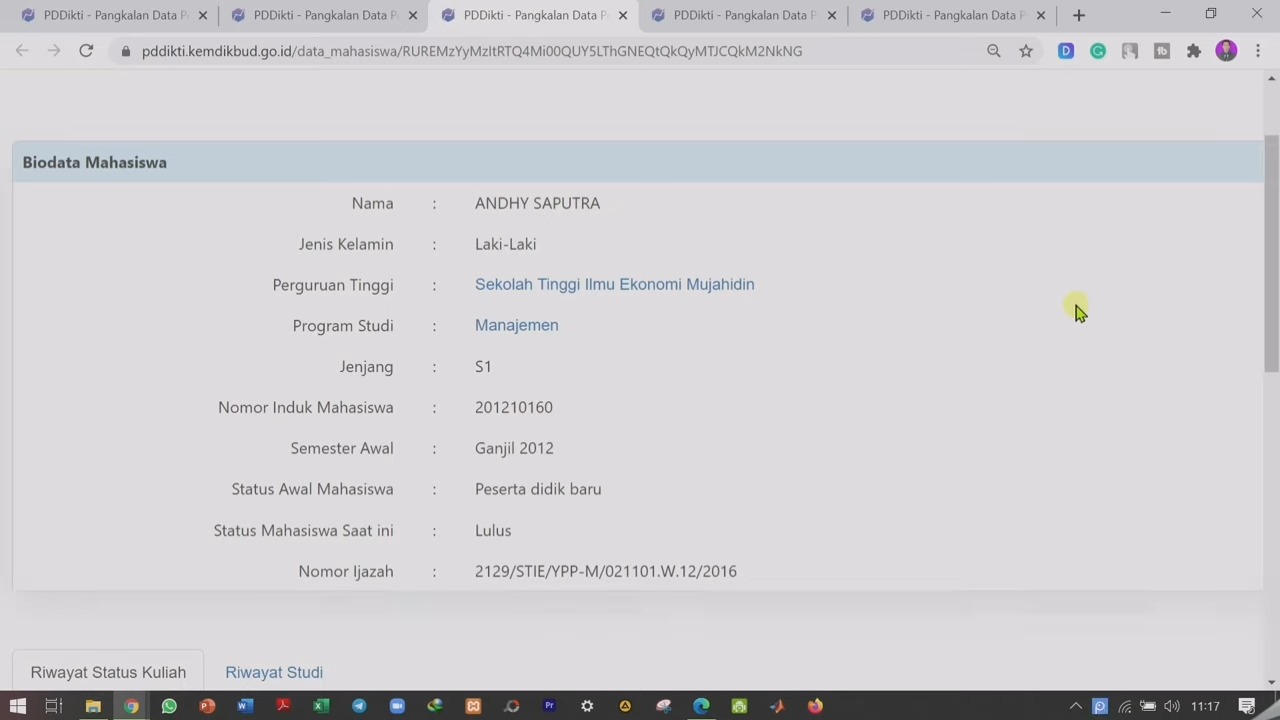Viewport: 1280px width, 720px height.
Task: Open File Explorer from taskbar
Action: tap(93, 706)
